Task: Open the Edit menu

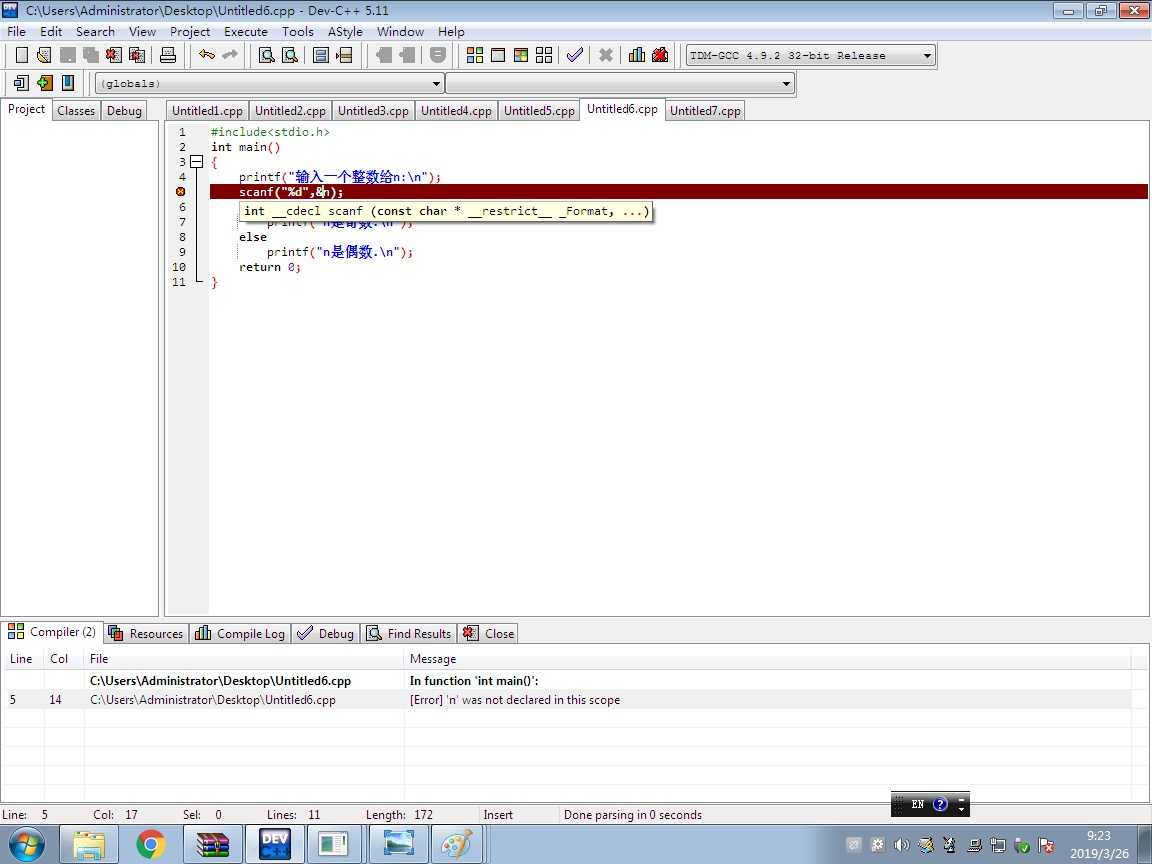Action: click(x=51, y=32)
